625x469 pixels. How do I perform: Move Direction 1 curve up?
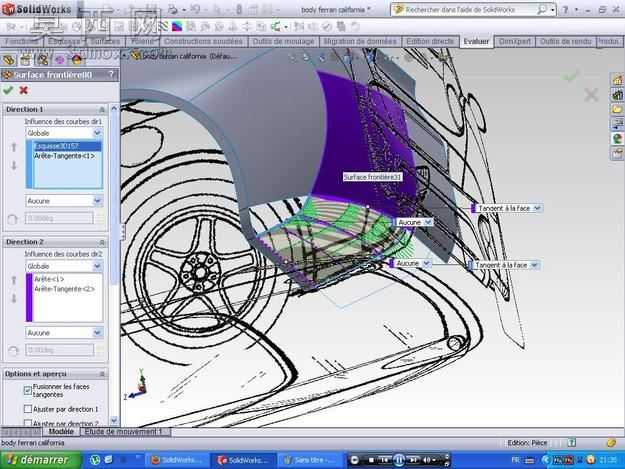[14, 147]
